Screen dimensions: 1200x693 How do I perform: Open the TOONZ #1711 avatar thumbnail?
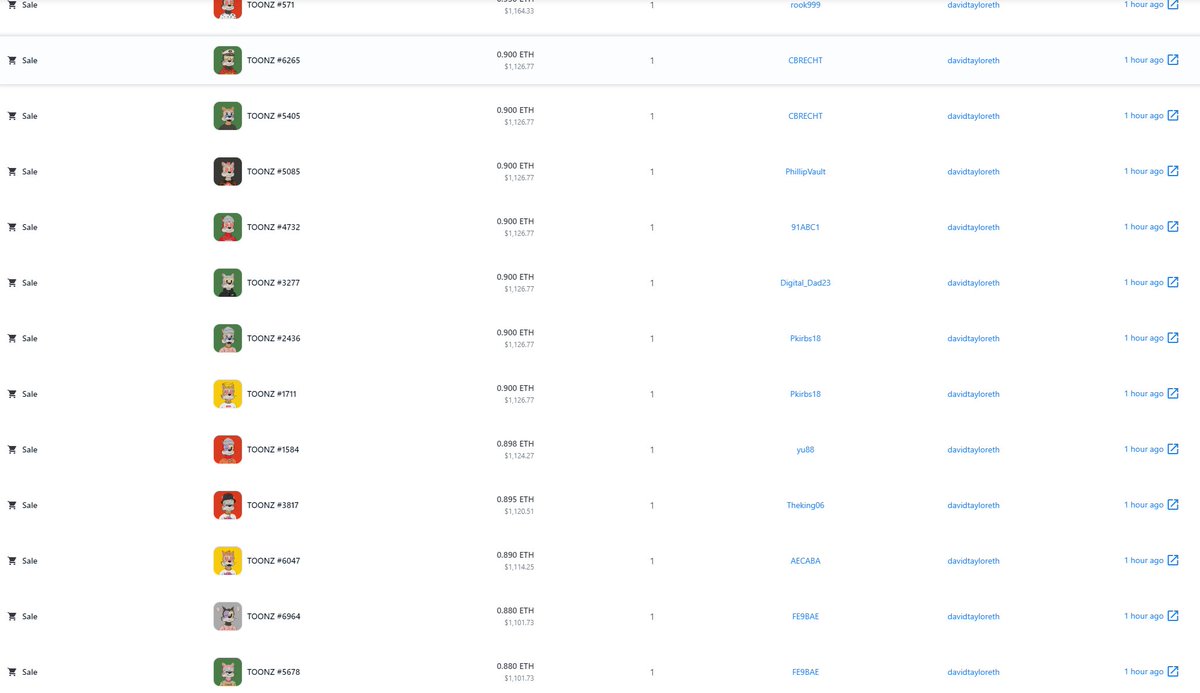click(228, 394)
